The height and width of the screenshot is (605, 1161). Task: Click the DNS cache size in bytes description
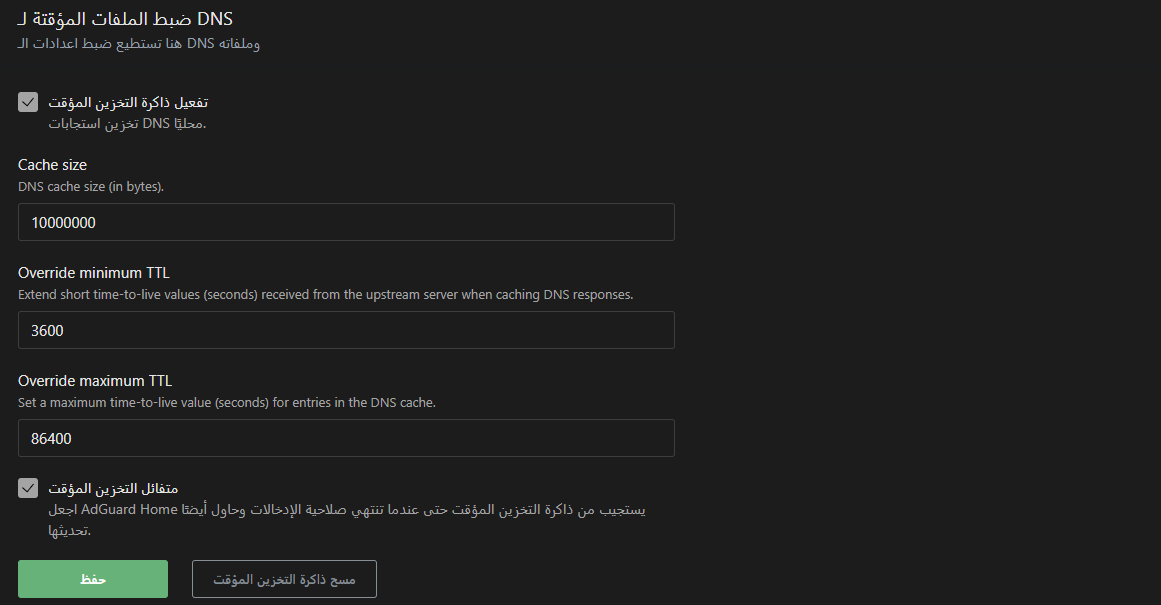pos(89,186)
